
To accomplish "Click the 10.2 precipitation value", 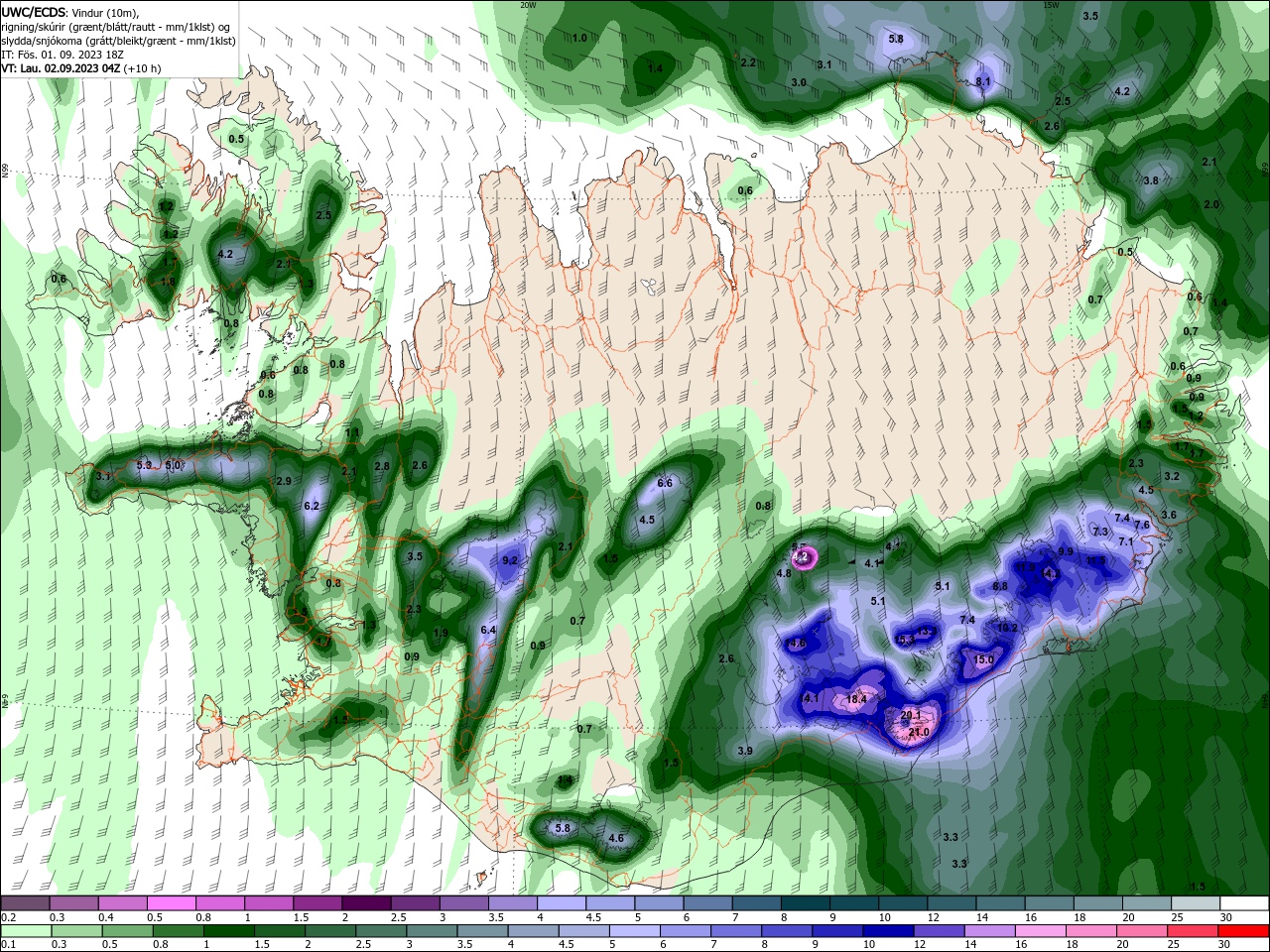I will click(1007, 628).
